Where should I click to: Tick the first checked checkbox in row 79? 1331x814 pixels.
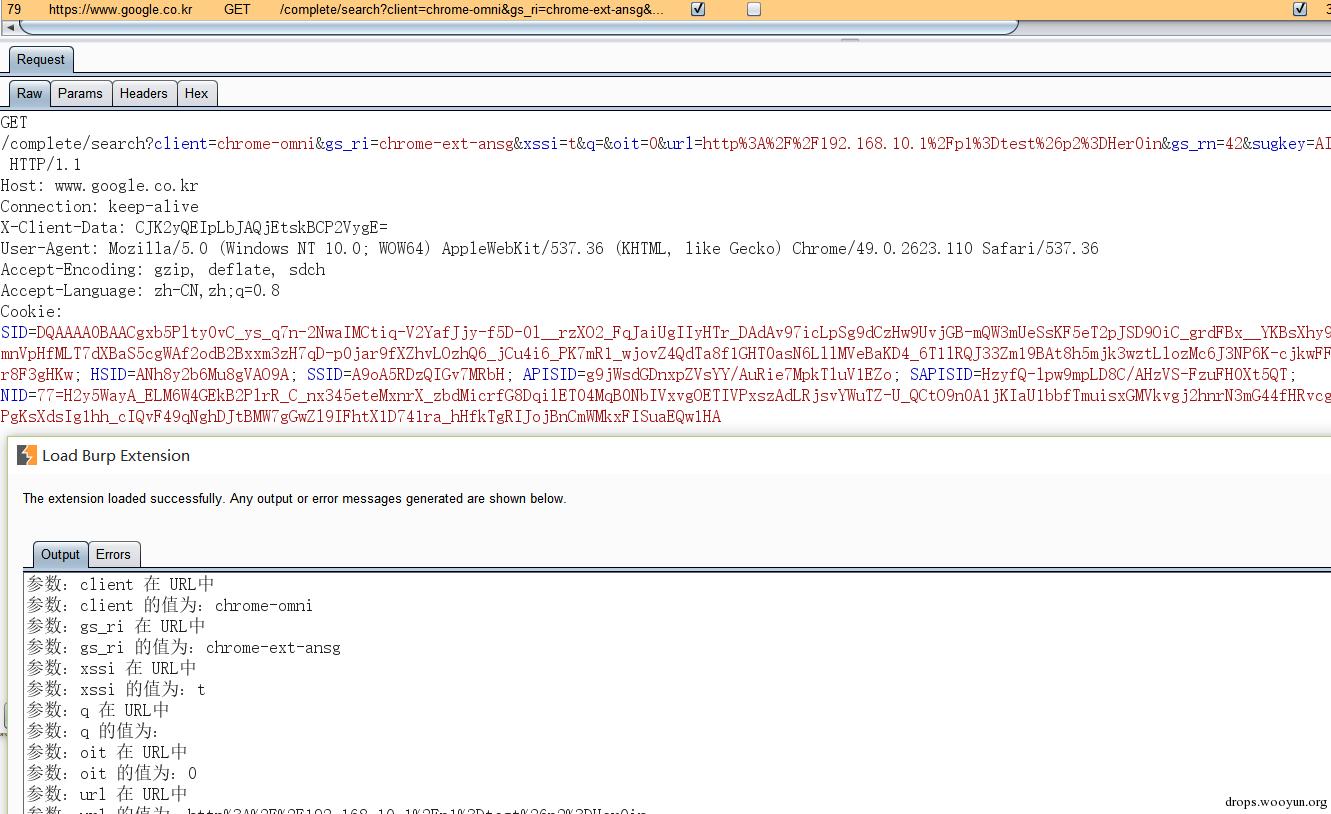[x=698, y=9]
